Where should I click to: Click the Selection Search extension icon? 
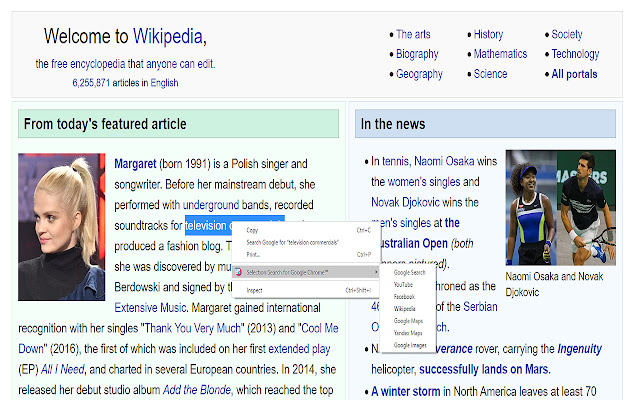(238, 272)
